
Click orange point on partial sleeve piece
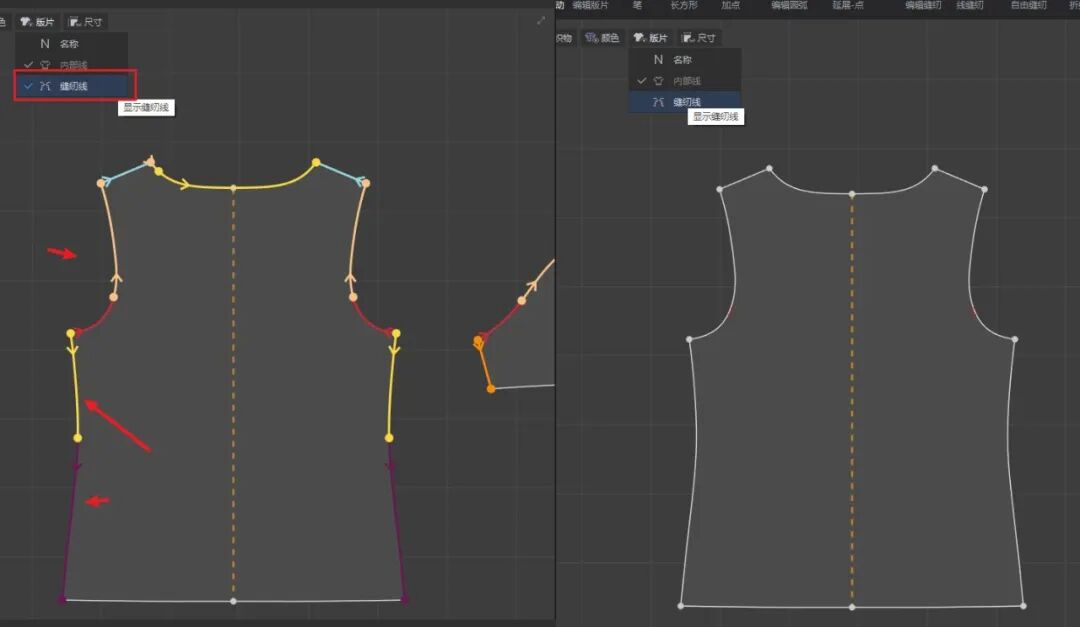pyautogui.click(x=491, y=389)
